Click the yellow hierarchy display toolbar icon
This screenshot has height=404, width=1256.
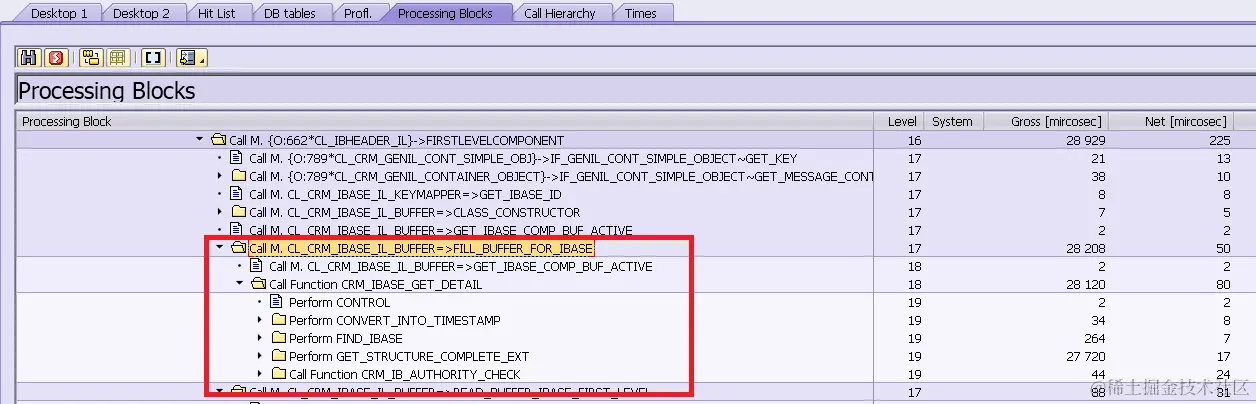pos(91,57)
